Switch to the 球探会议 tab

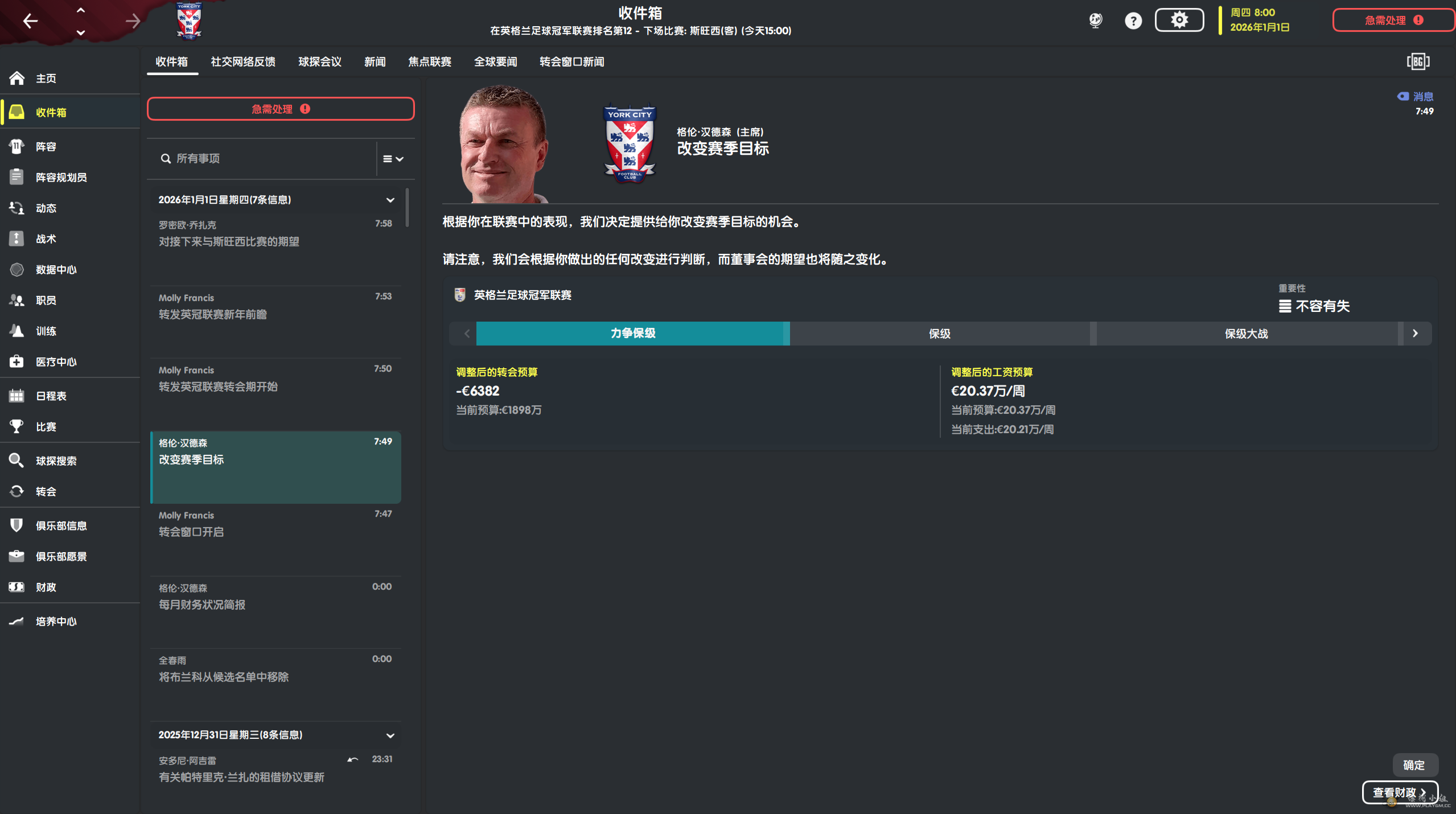click(x=320, y=61)
